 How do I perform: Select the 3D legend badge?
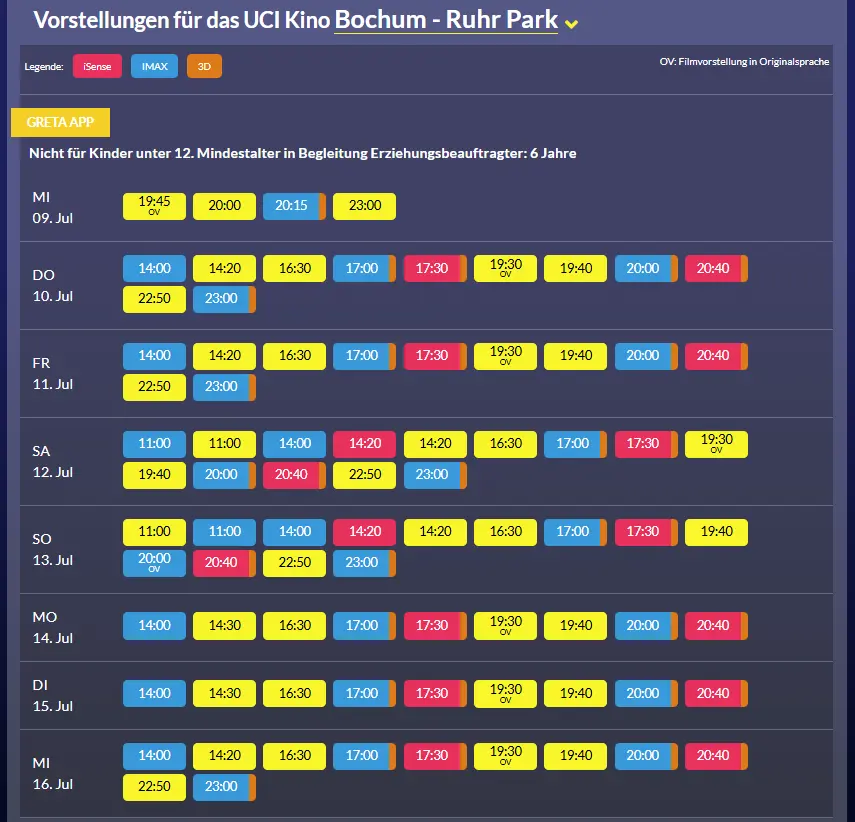(204, 67)
